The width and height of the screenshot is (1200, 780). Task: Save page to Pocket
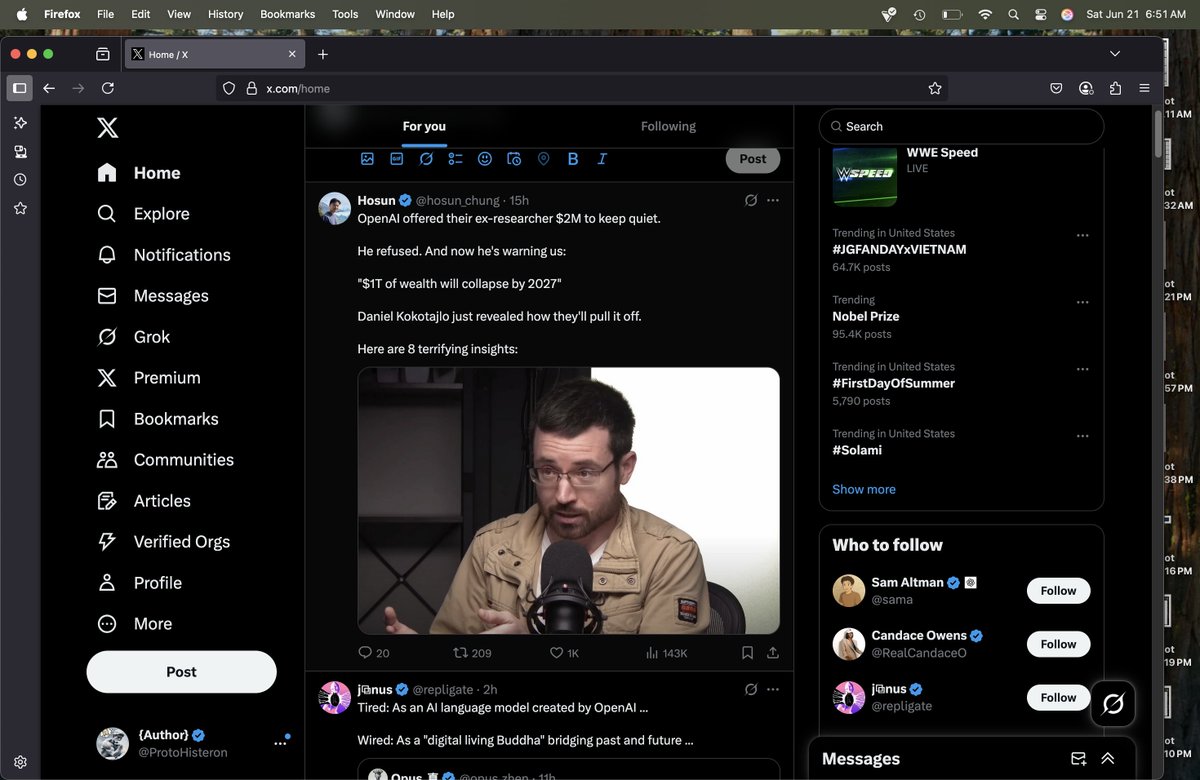1056,88
